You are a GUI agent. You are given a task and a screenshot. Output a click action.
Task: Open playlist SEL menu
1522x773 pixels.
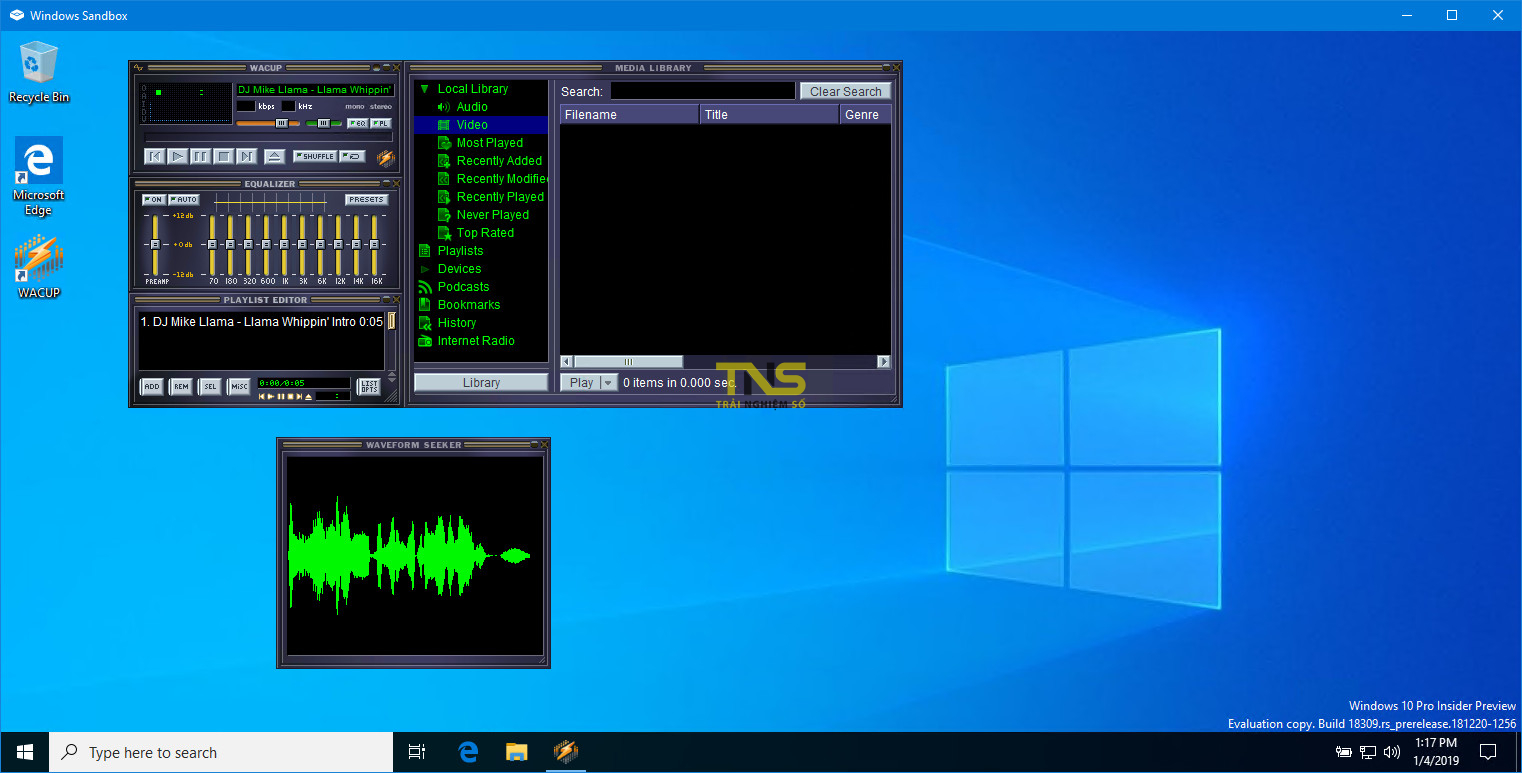tap(210, 387)
